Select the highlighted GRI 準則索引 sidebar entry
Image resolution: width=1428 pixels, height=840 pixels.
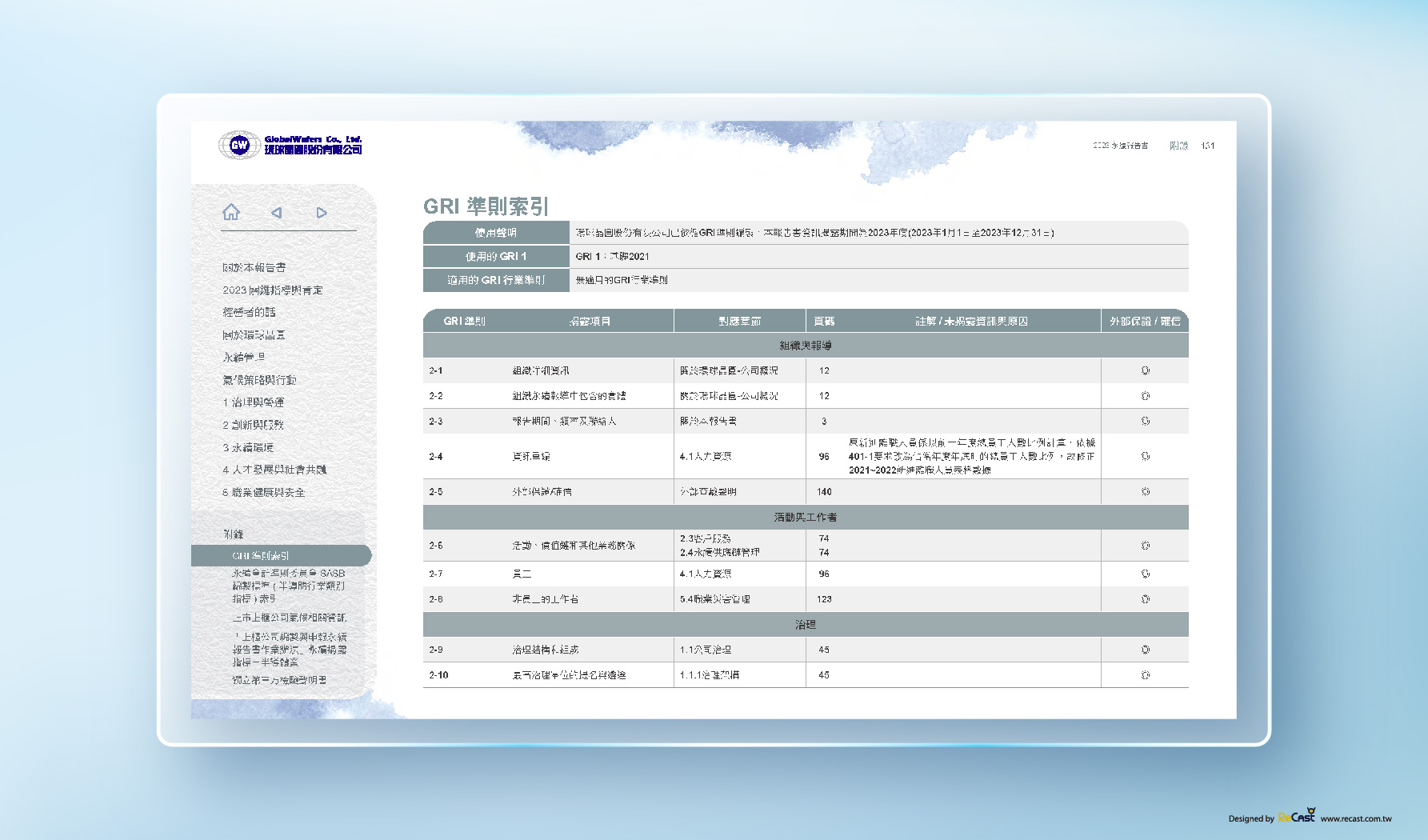coord(282,555)
